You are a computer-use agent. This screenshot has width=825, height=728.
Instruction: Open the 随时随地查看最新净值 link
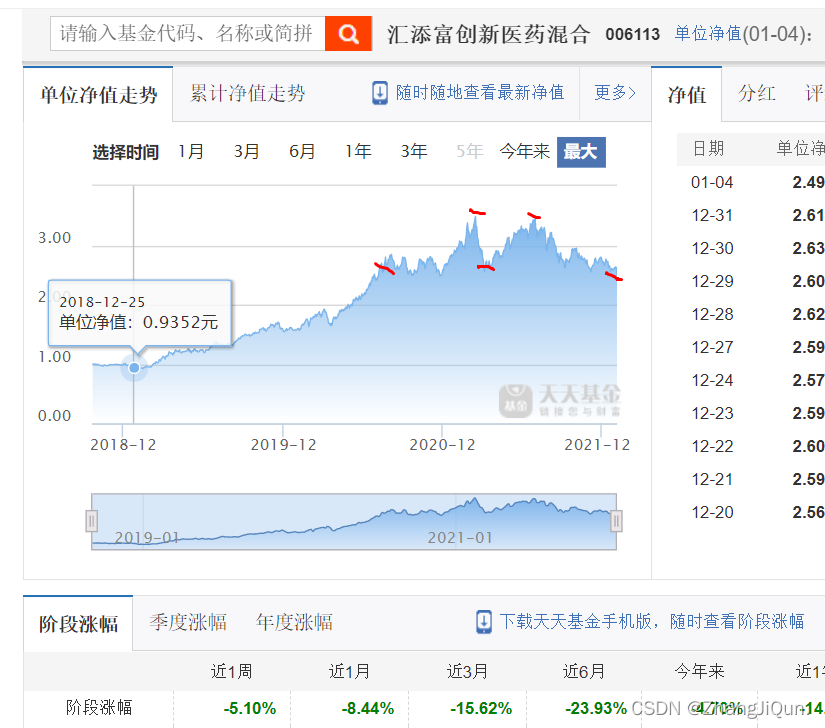[479, 93]
